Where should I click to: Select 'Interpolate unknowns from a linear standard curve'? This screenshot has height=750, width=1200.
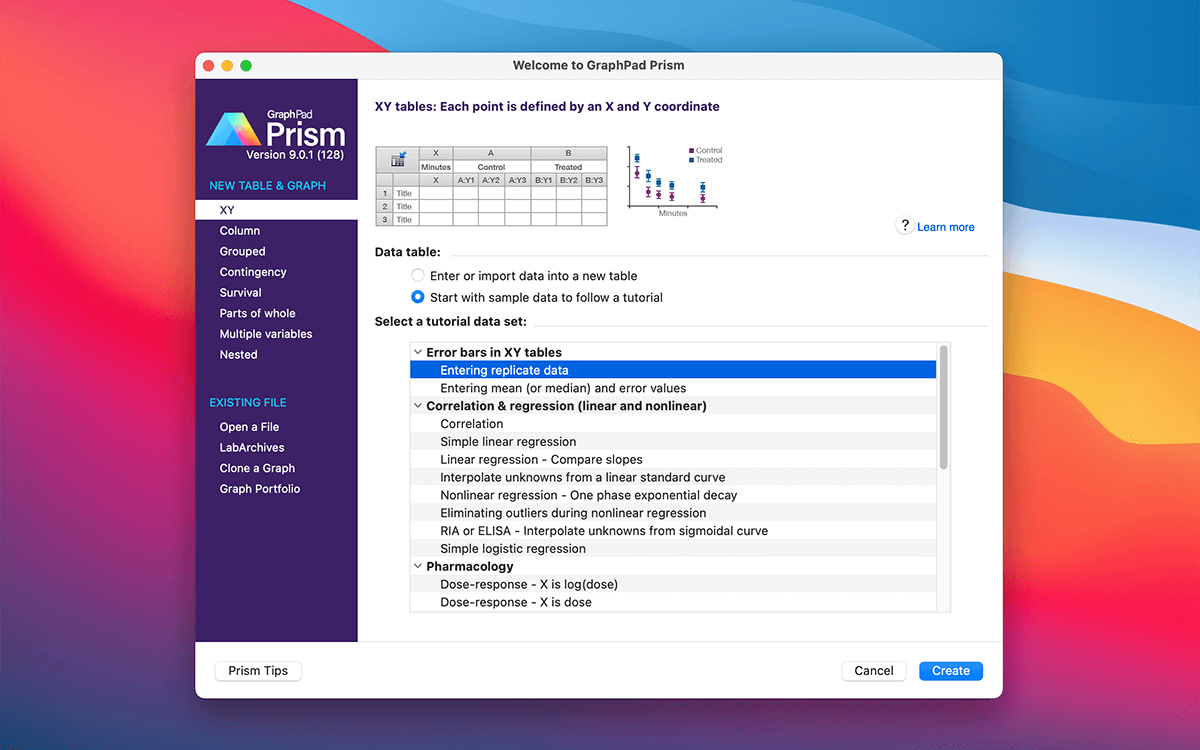coord(673,477)
